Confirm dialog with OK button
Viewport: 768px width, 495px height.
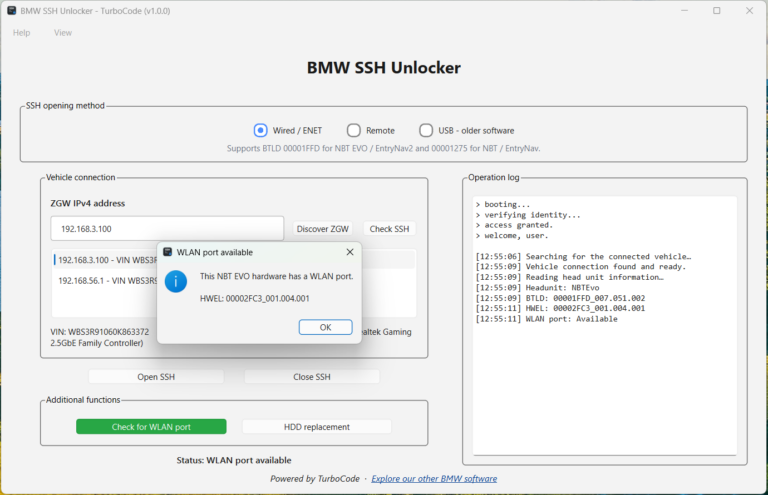[325, 327]
